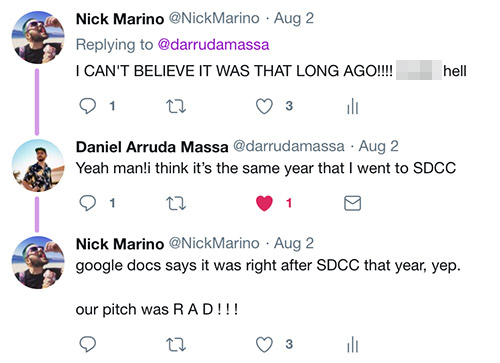Reply to Nick Marino's first tweet

point(88,106)
